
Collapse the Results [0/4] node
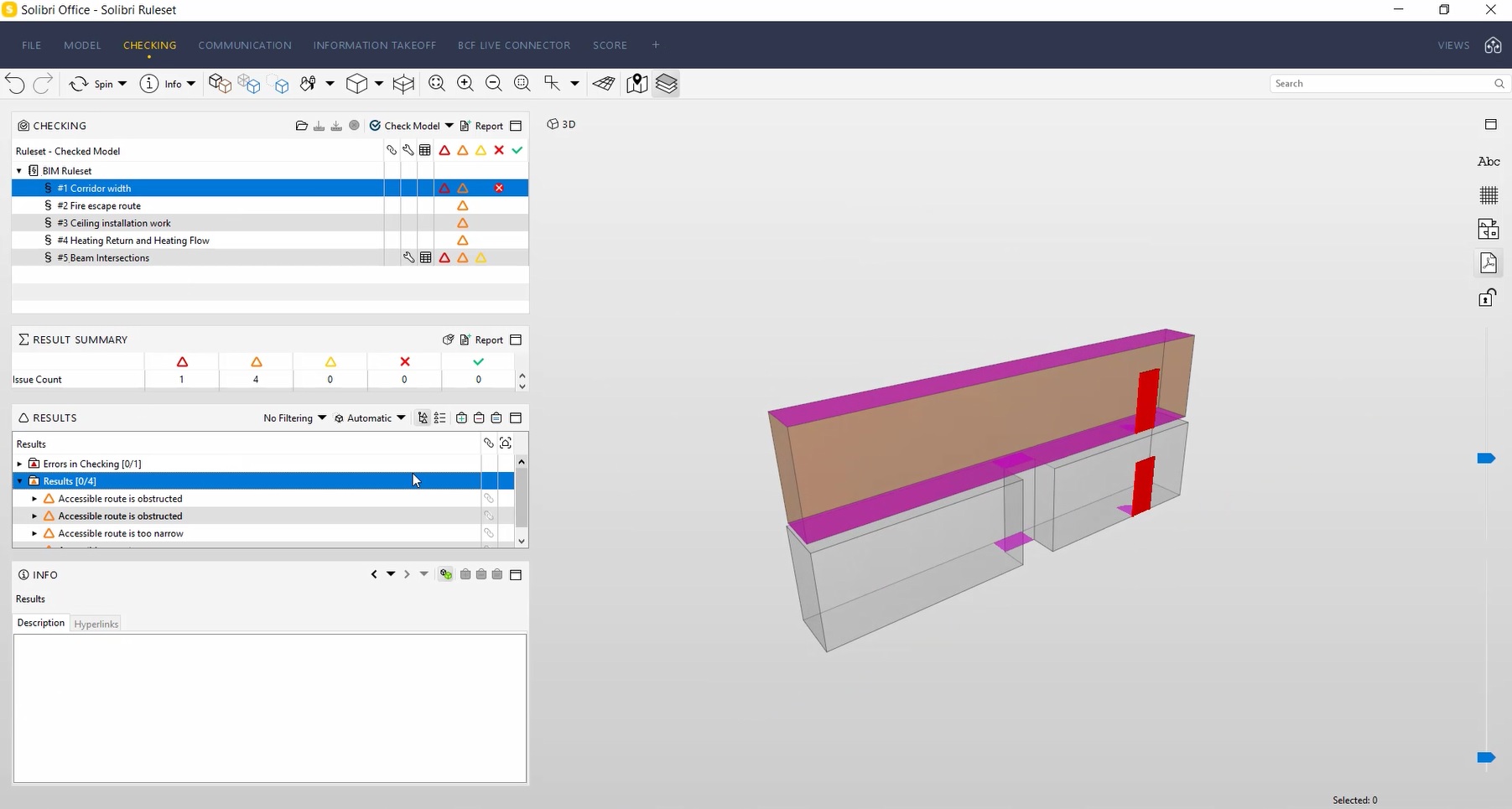click(x=19, y=481)
